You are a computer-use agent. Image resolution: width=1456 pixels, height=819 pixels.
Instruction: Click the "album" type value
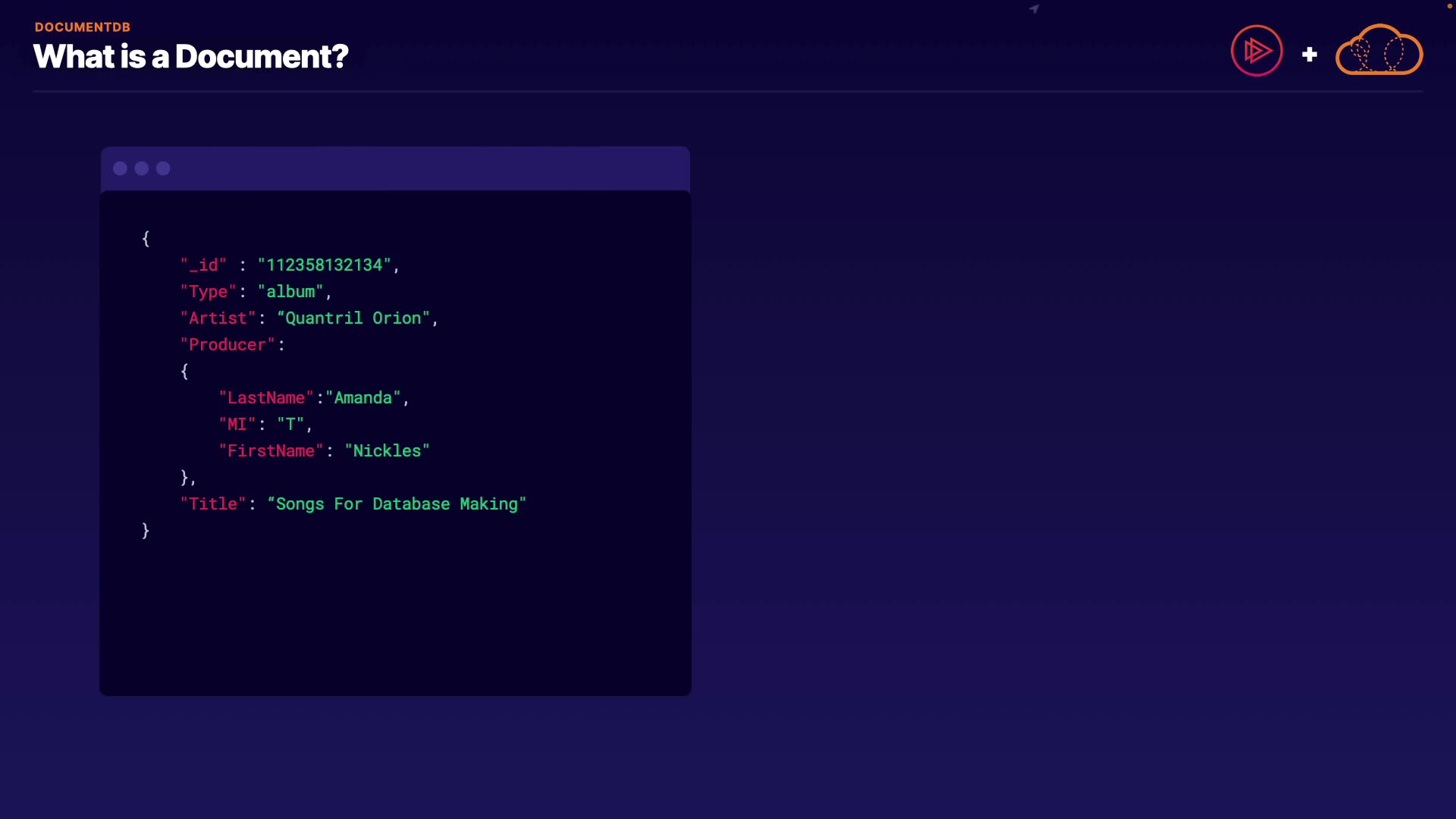[290, 292]
